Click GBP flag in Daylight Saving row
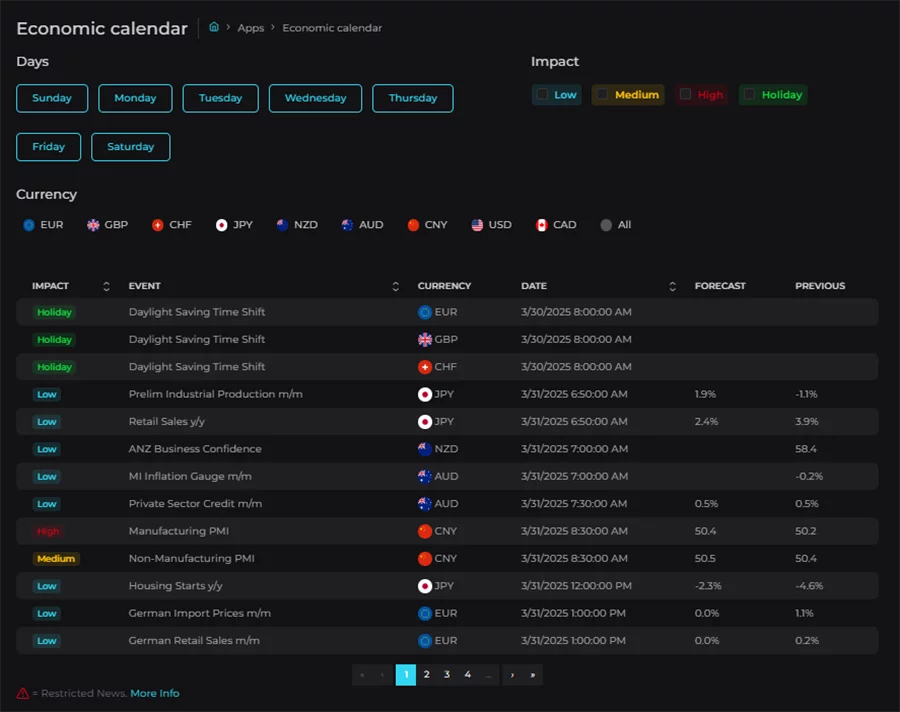900x712 pixels. 425,340
